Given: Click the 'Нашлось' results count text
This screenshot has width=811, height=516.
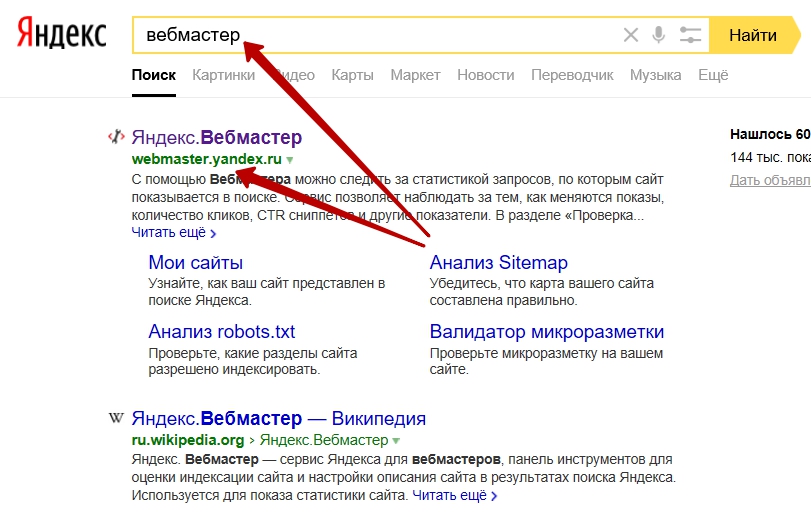Looking at the screenshot, I should pos(770,134).
